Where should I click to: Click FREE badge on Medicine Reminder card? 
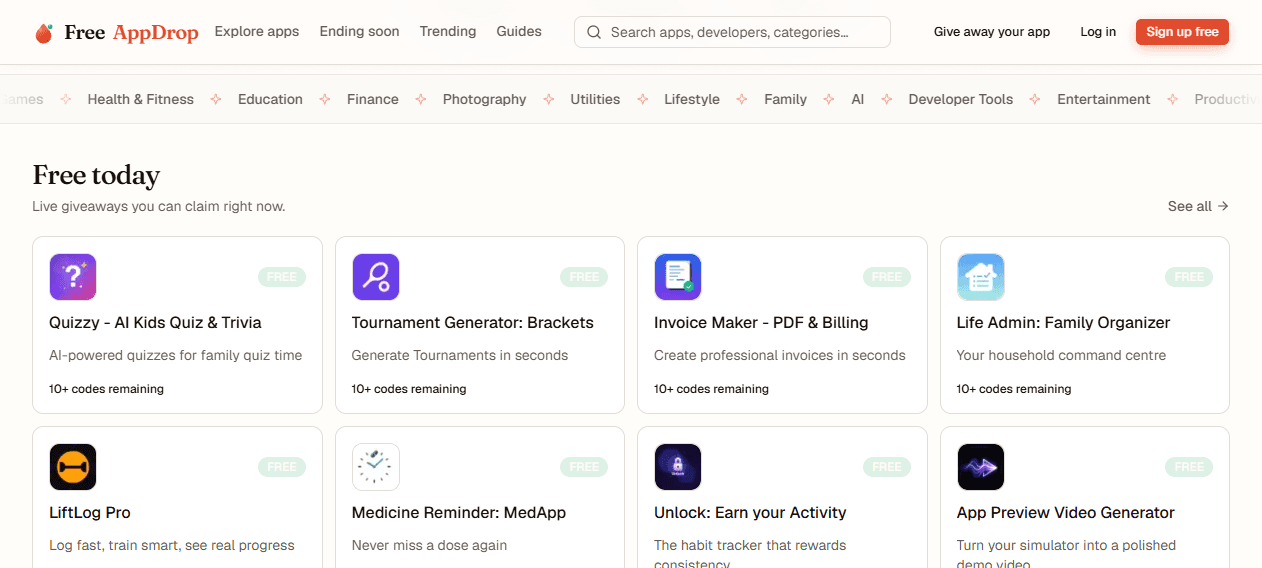point(584,467)
